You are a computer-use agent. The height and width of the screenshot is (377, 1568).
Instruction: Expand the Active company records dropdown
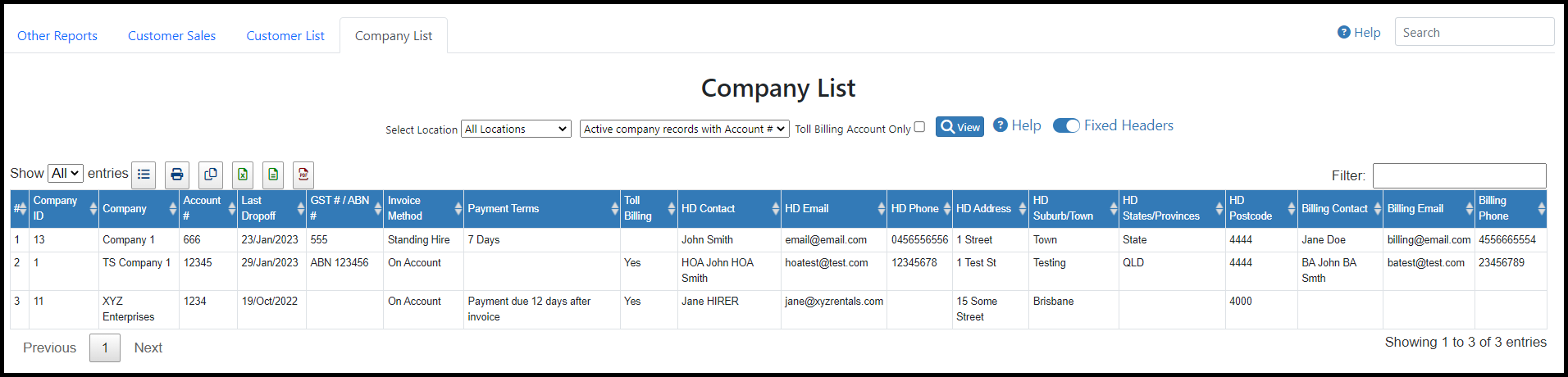pos(685,129)
